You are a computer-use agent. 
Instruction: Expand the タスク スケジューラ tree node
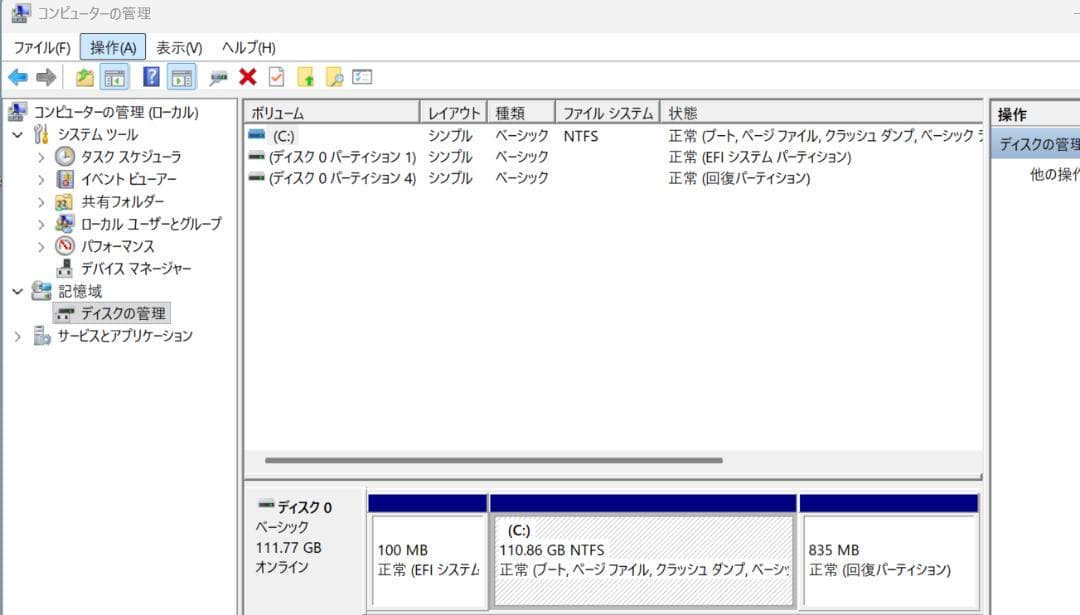tap(40, 156)
